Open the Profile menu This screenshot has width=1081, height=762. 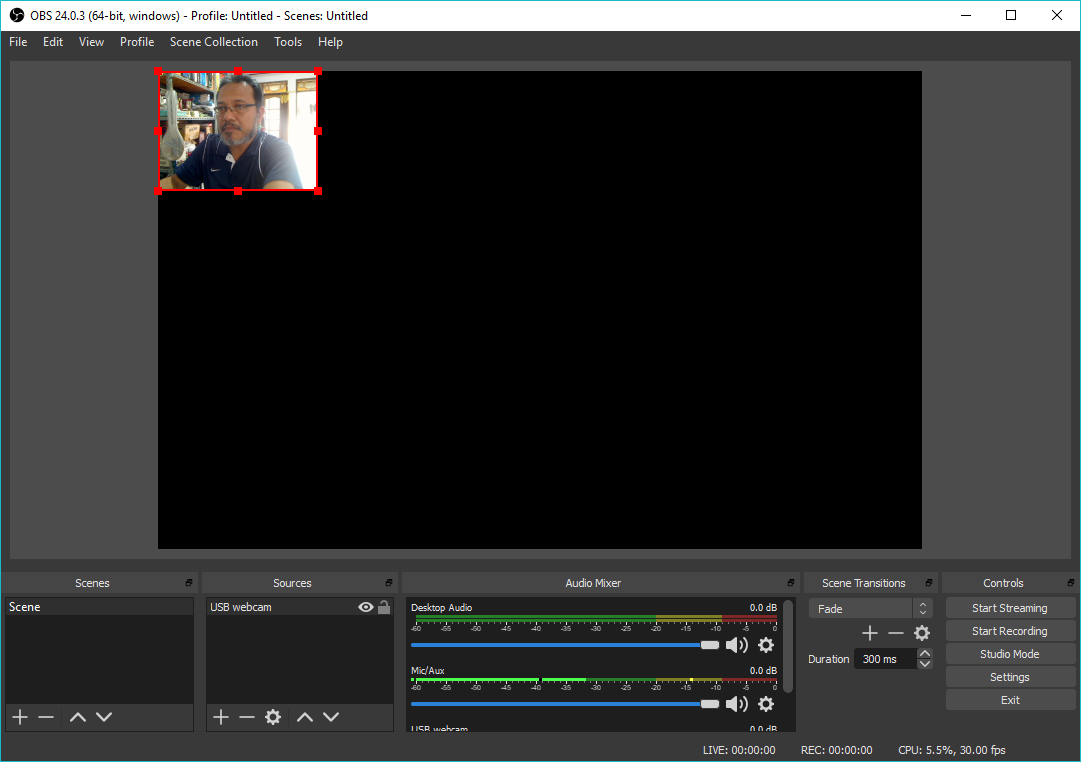point(137,42)
